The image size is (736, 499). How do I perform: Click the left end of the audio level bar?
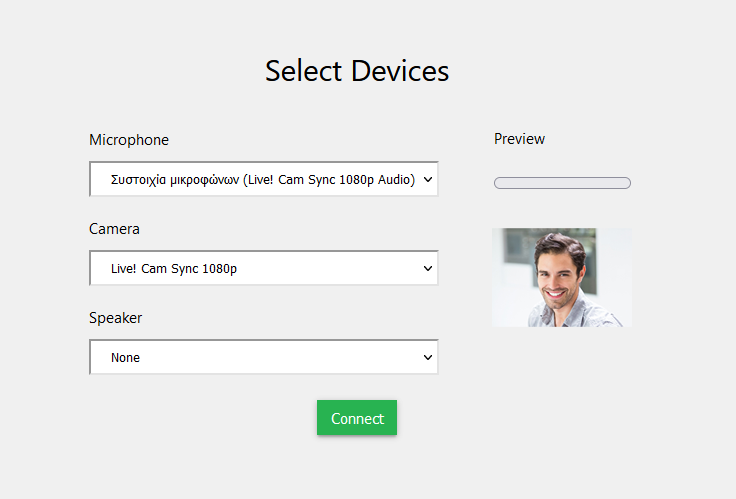(498, 183)
